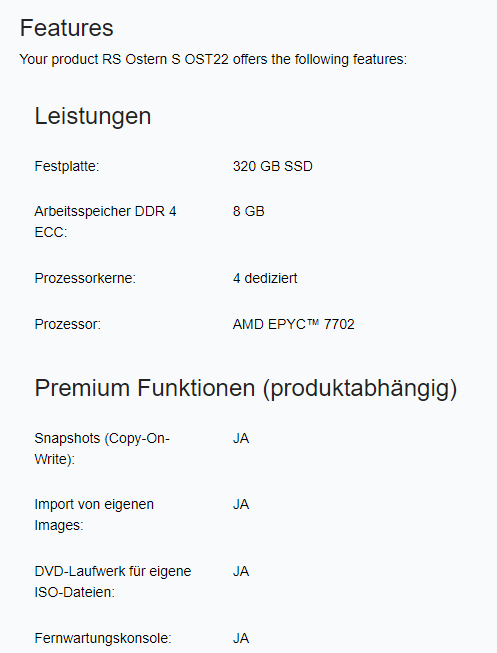Click the Prozessor label
497x653 pixels.
(67, 324)
